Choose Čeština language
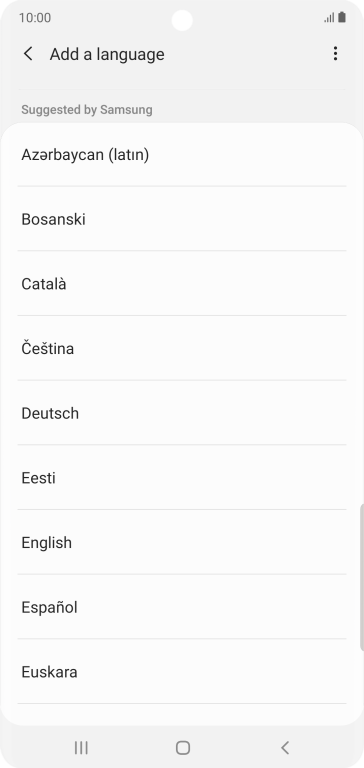The image size is (364, 768). 182,348
